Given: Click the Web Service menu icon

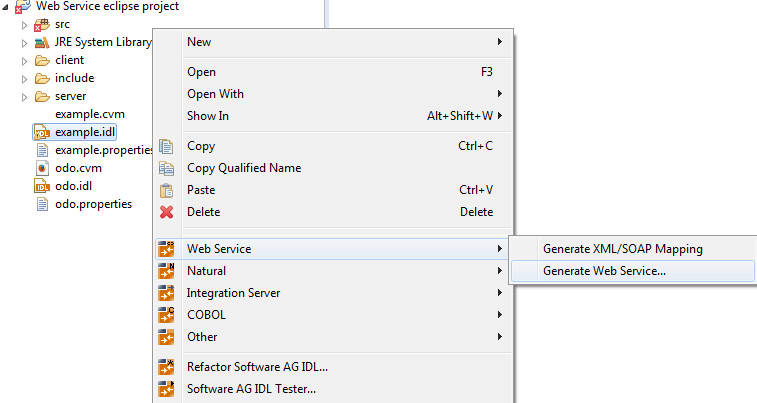Looking at the screenshot, I should tap(167, 249).
